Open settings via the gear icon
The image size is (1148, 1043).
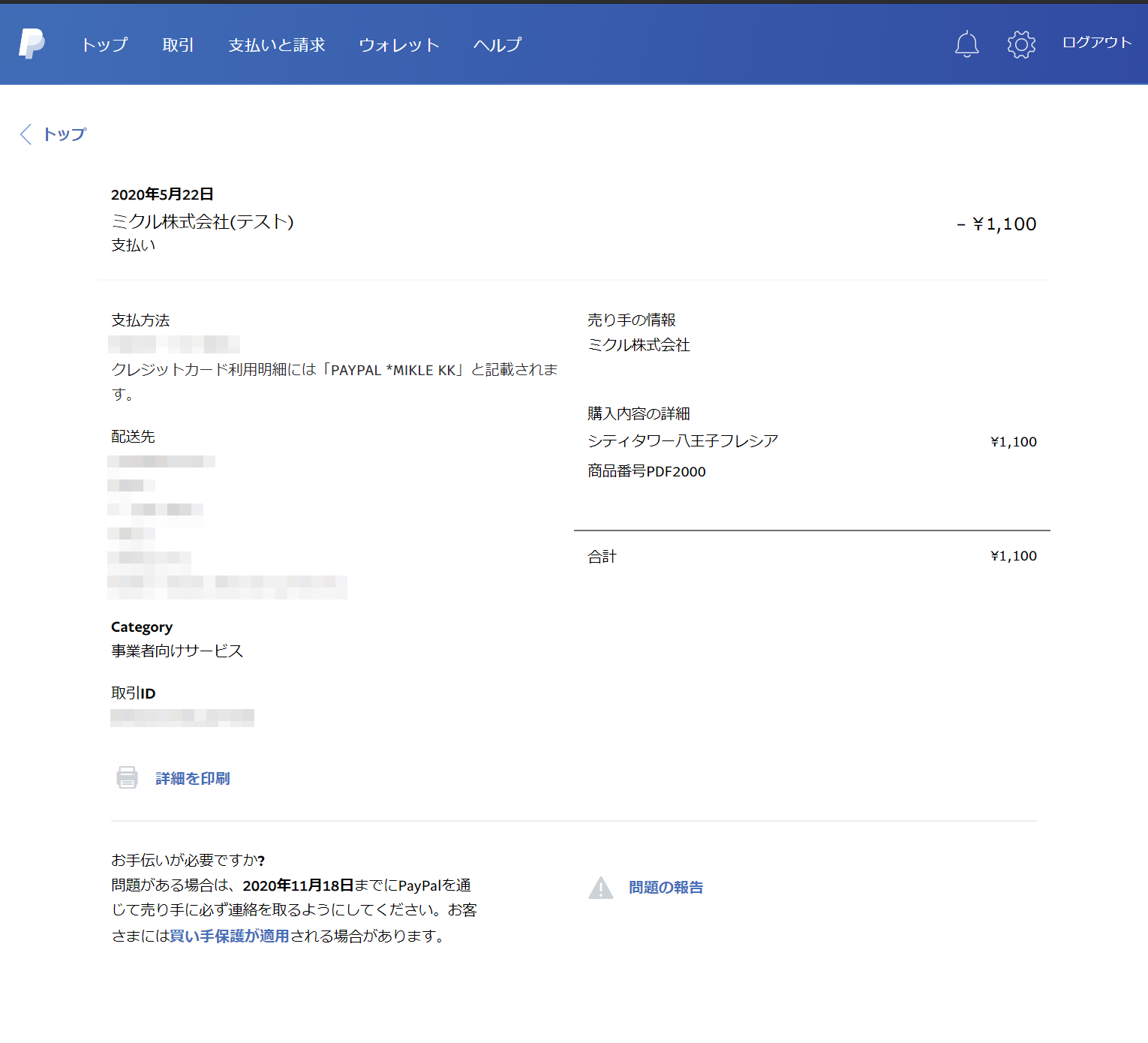coord(1020,44)
